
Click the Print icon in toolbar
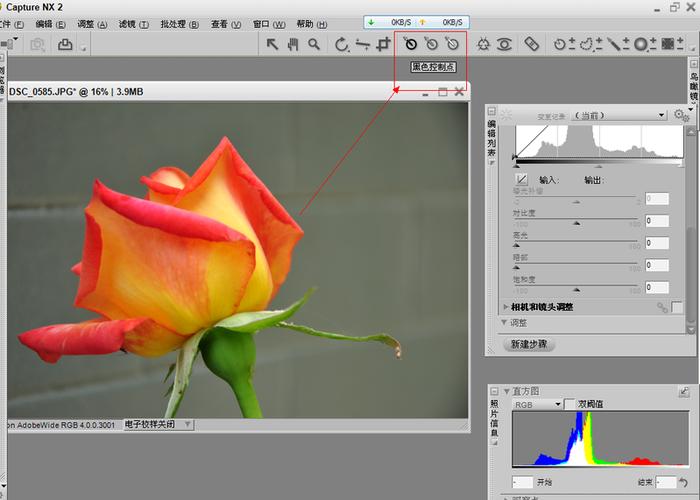65,44
